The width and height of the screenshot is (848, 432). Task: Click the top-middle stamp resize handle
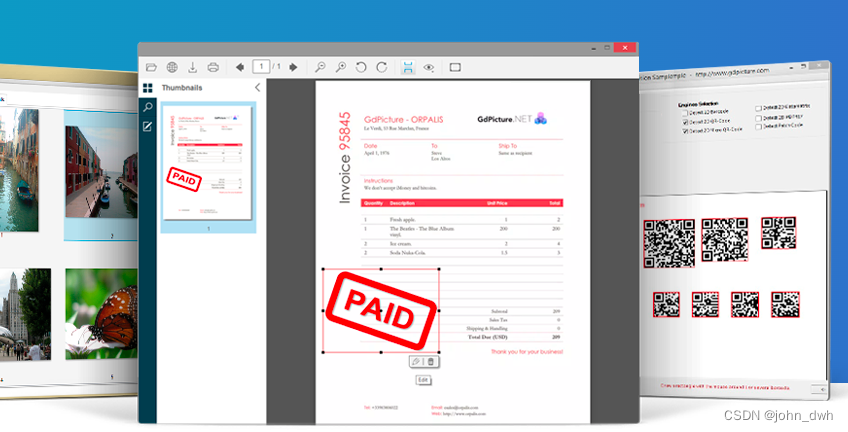pos(381,269)
